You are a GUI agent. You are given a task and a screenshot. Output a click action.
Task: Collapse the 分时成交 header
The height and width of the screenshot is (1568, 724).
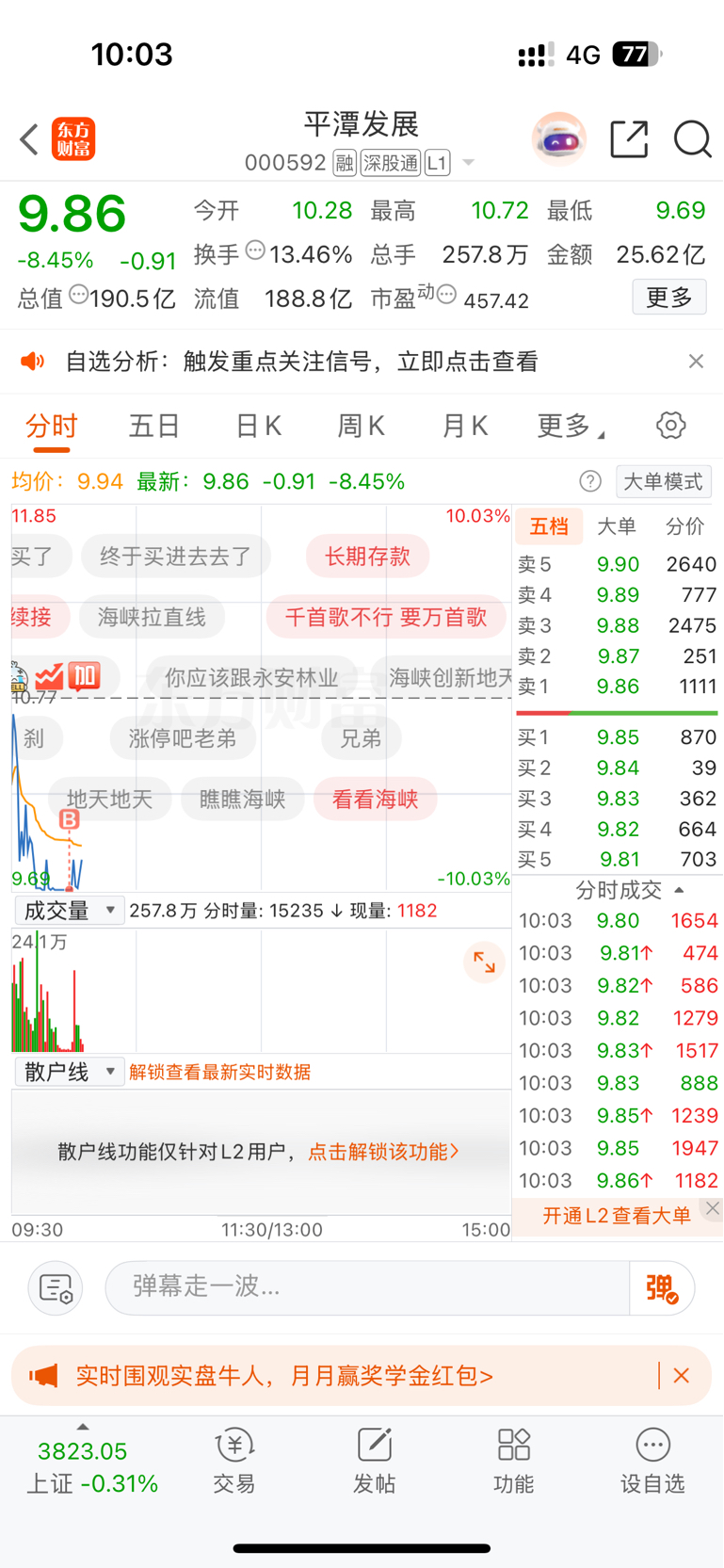point(629,890)
